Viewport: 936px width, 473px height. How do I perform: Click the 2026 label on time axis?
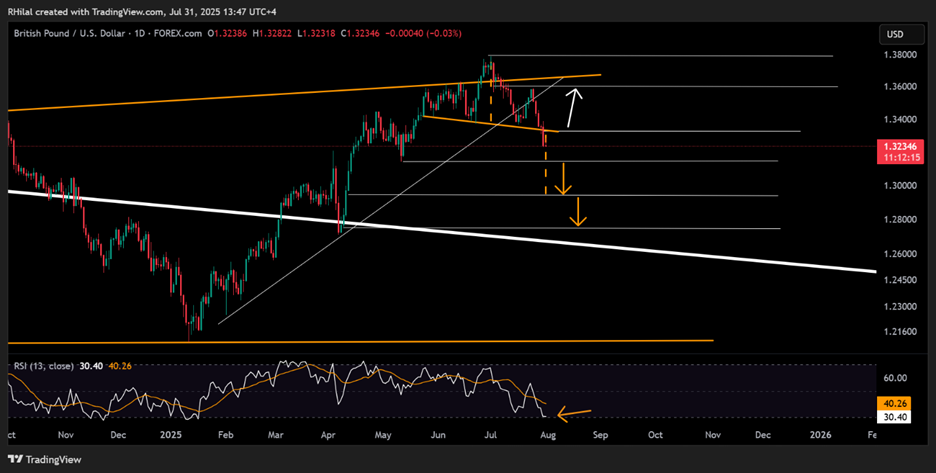click(820, 435)
